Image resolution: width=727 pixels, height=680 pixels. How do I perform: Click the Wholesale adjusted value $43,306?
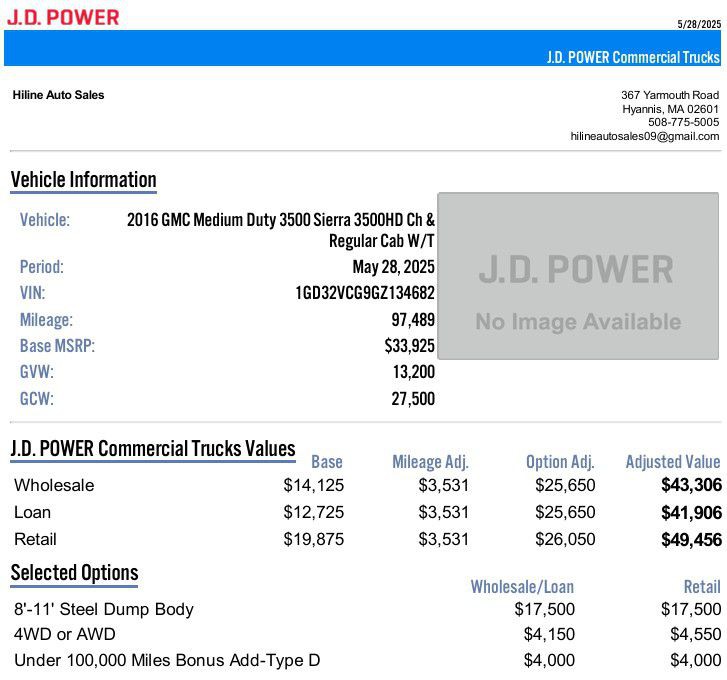click(691, 485)
